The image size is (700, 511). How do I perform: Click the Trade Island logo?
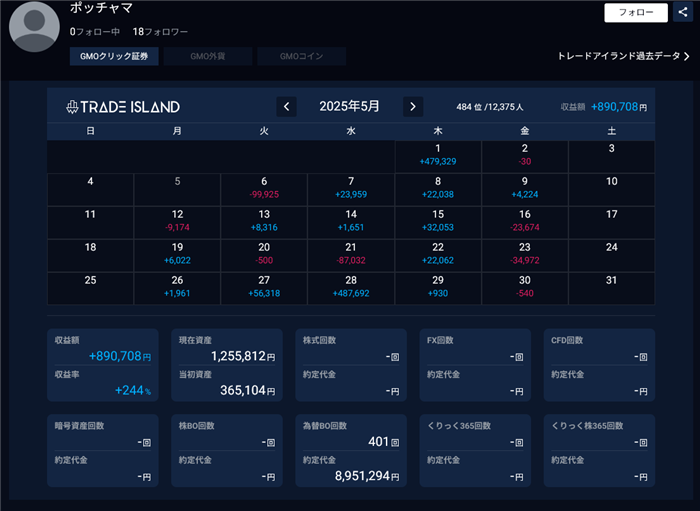tap(123, 107)
